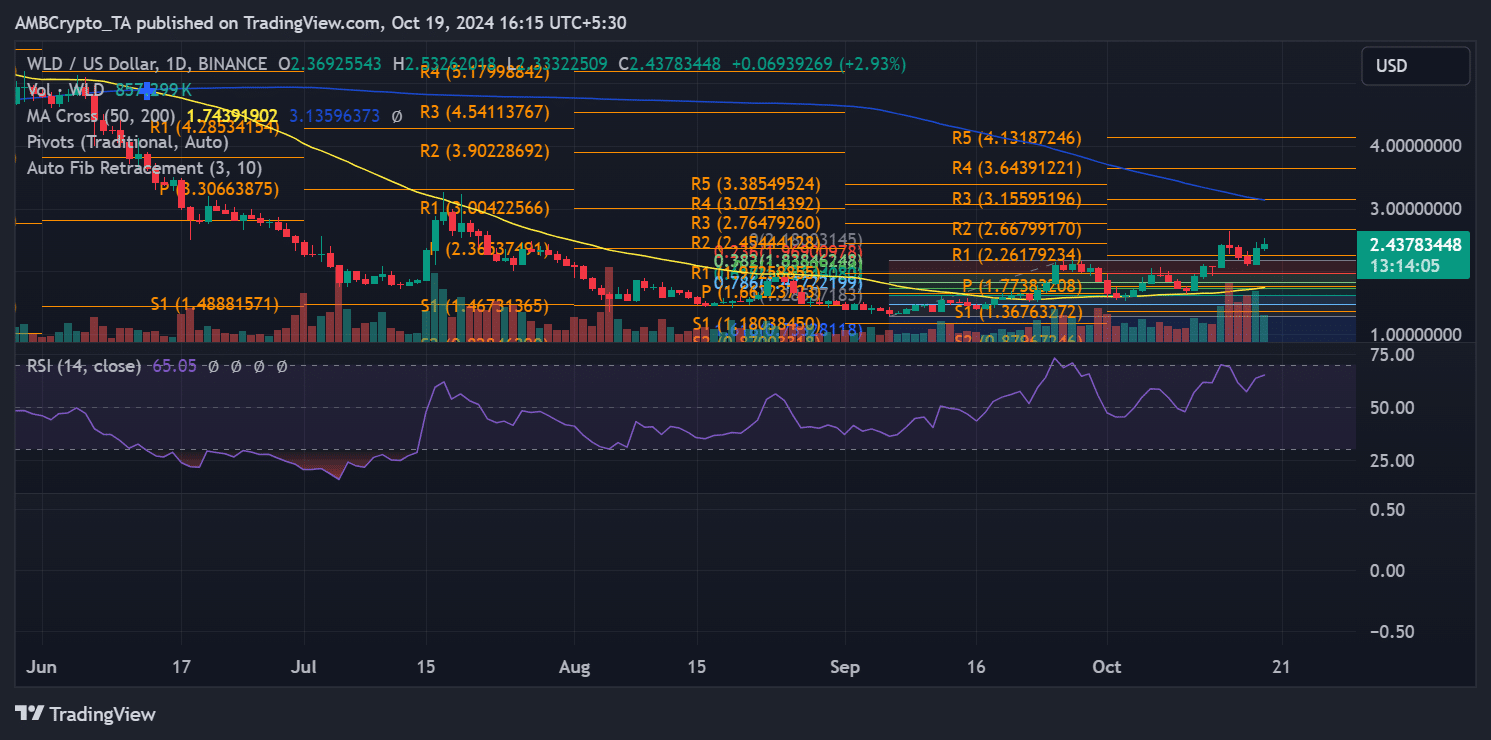Click the 3.00000000 price scale label

click(1417, 209)
